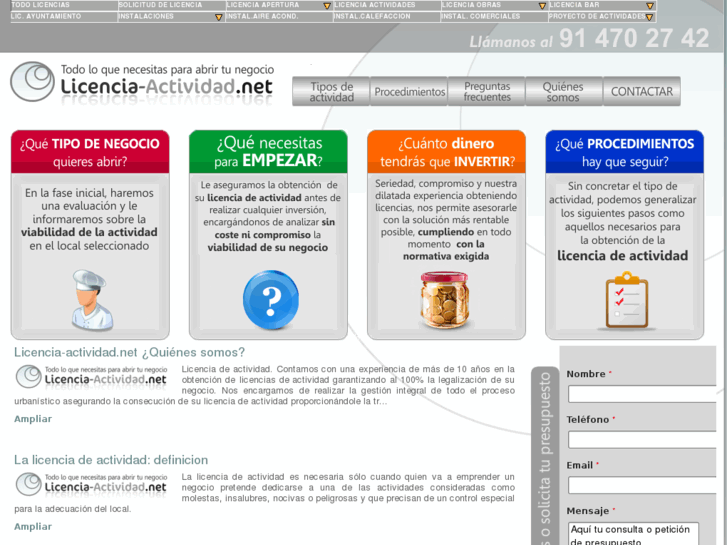This screenshot has height=545, width=727.
Task: Focus the Email input field
Action: 643,486
